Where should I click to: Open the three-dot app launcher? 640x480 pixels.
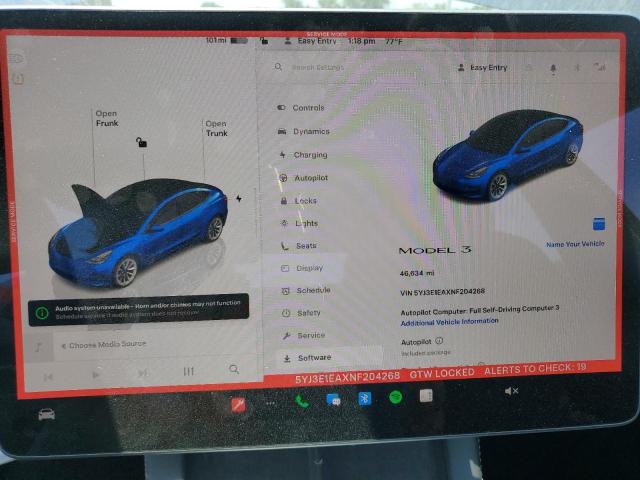270,403
